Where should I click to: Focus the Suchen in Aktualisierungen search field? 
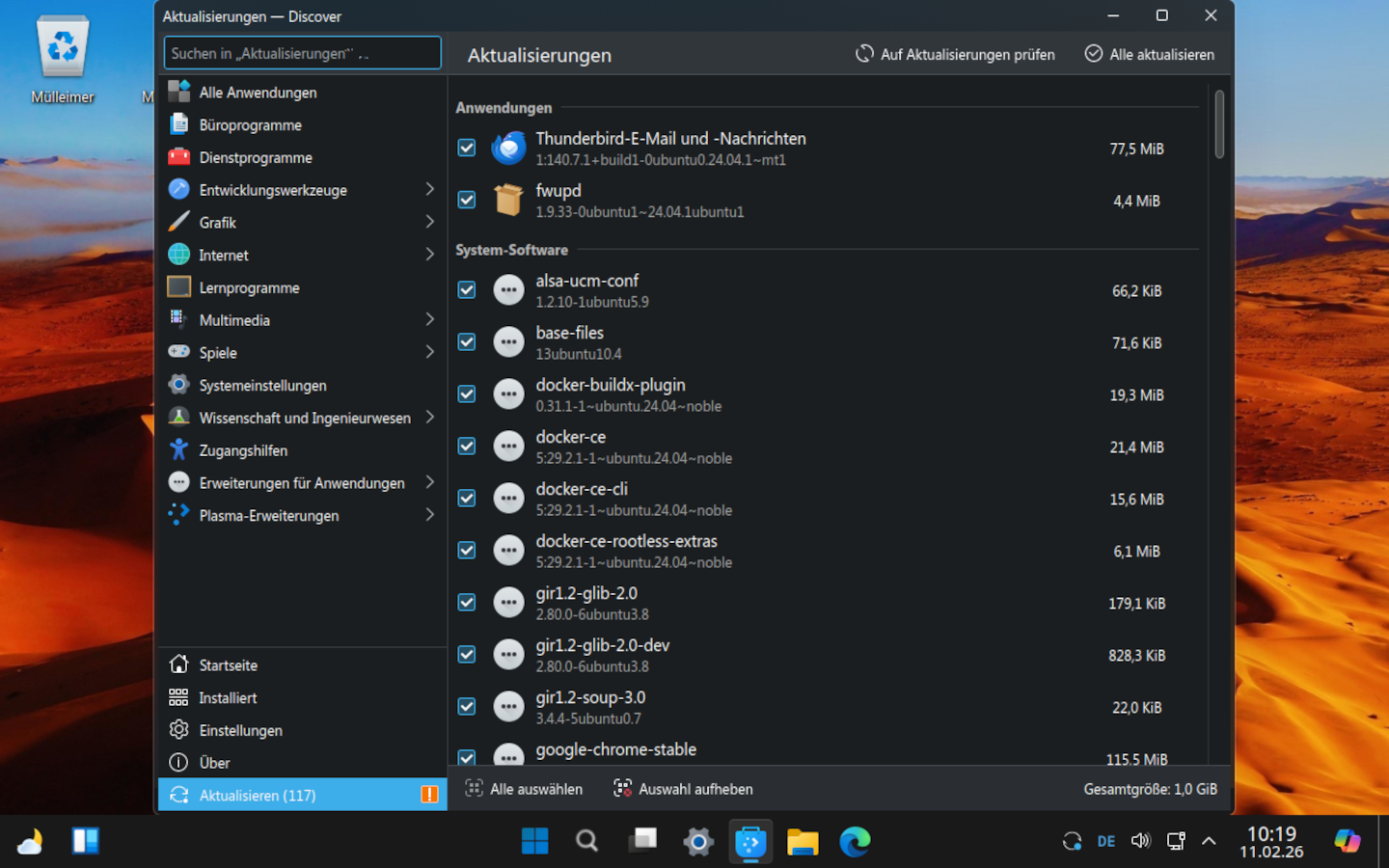pos(302,53)
